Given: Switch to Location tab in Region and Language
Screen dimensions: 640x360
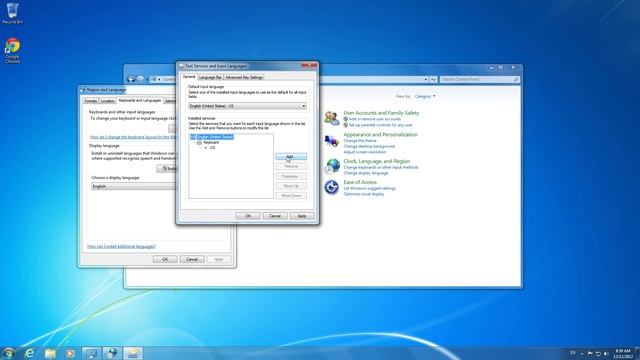Looking at the screenshot, I should coord(107,101).
